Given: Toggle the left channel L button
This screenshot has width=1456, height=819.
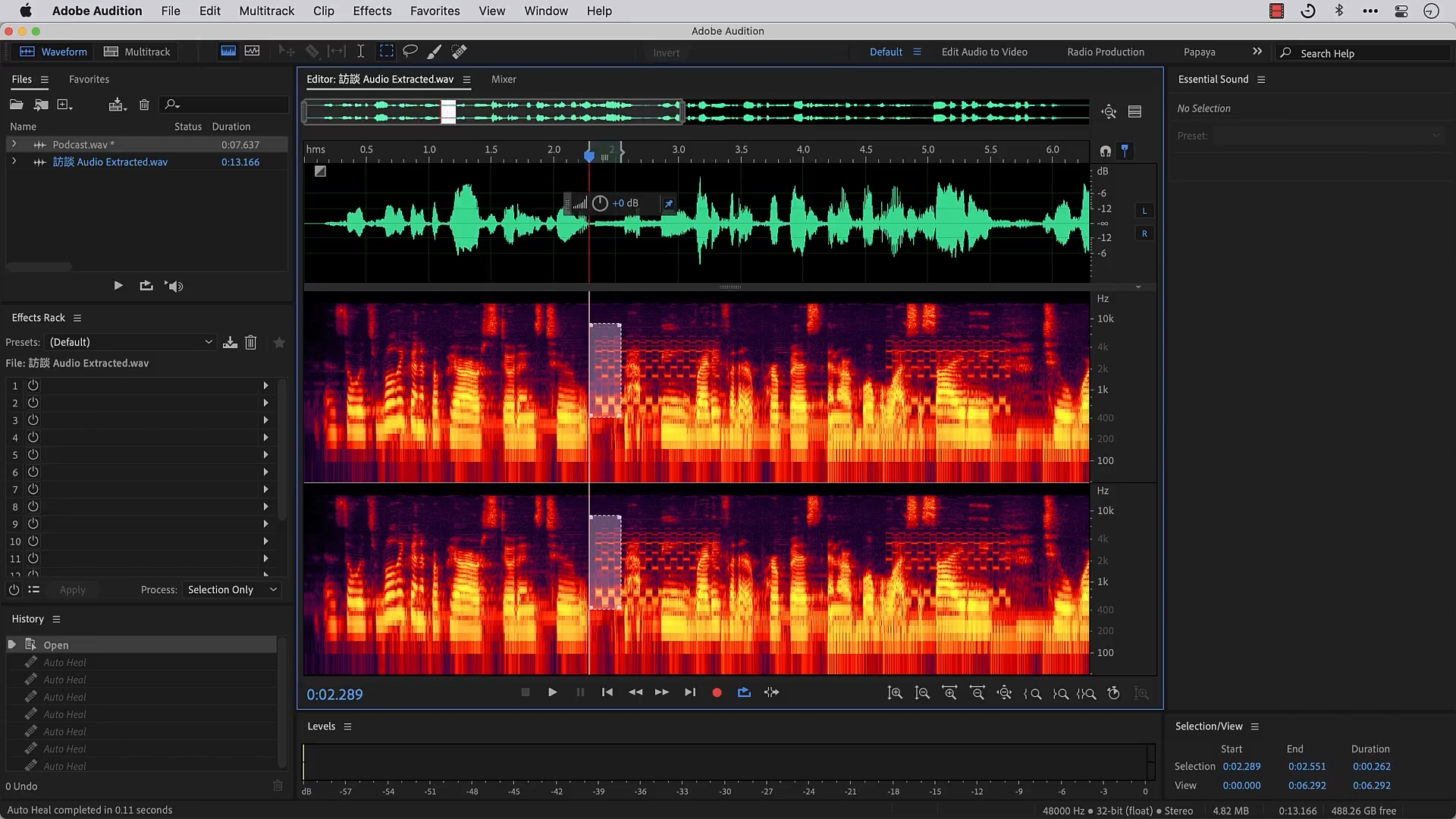Looking at the screenshot, I should 1144,211.
